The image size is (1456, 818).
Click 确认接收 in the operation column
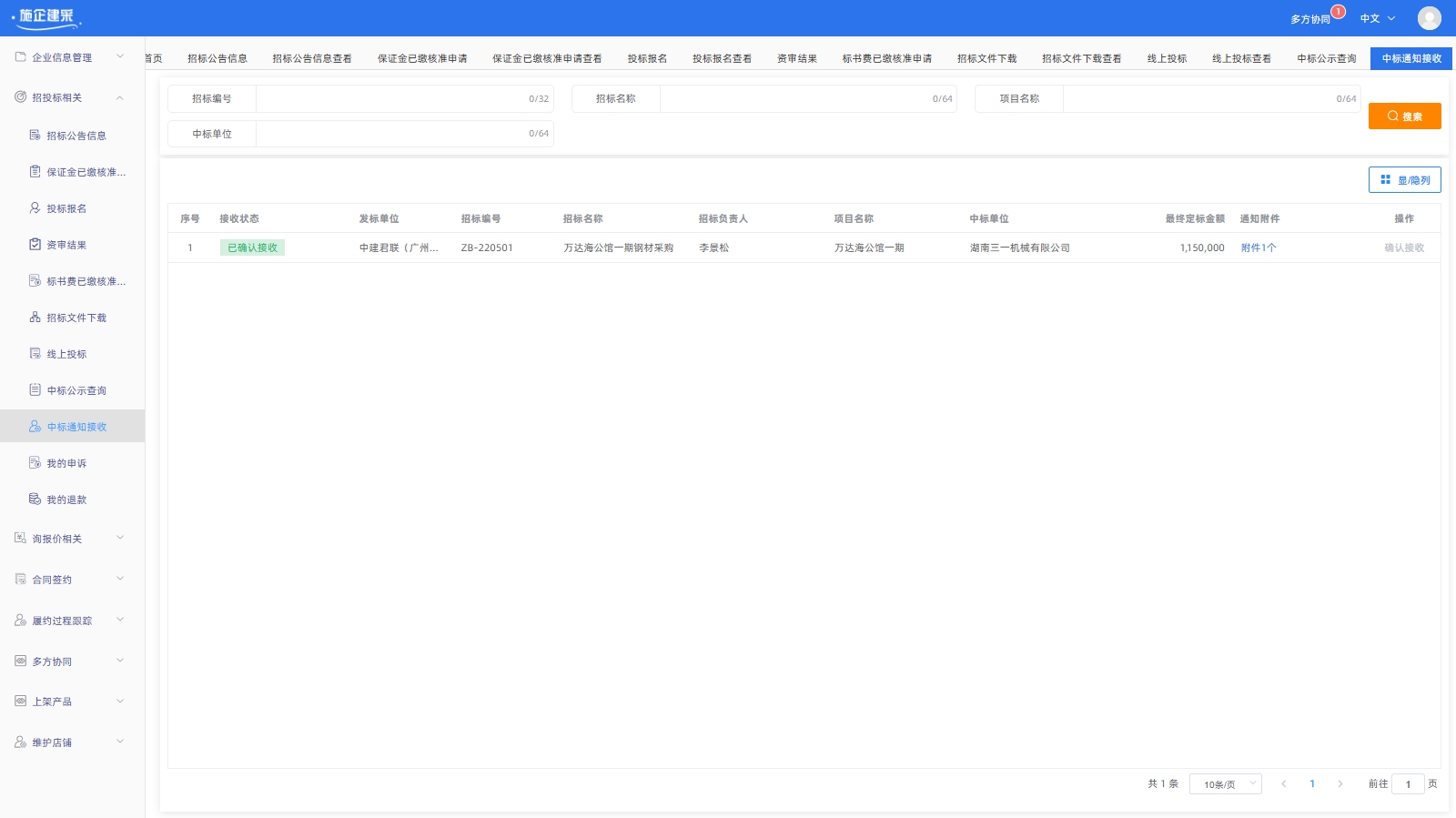(x=1404, y=247)
